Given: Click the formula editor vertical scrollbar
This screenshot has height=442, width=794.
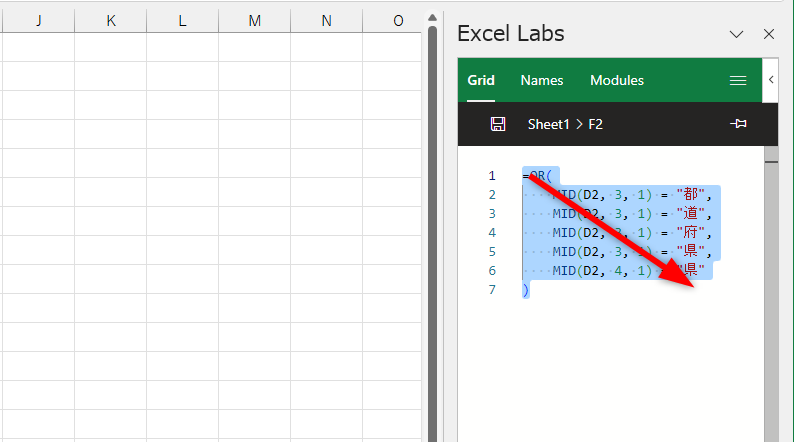Looking at the screenshot, I should pyautogui.click(x=771, y=294).
